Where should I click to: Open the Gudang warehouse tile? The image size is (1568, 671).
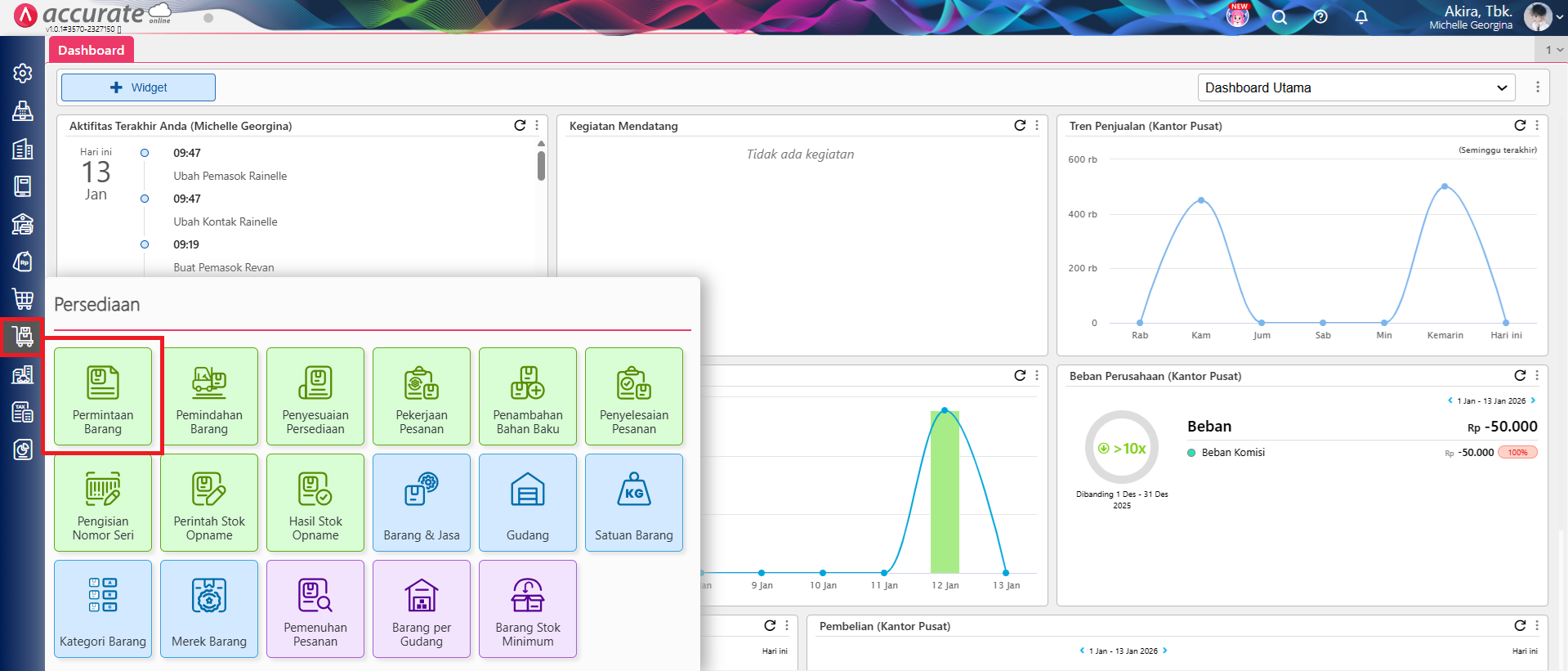[x=528, y=503]
